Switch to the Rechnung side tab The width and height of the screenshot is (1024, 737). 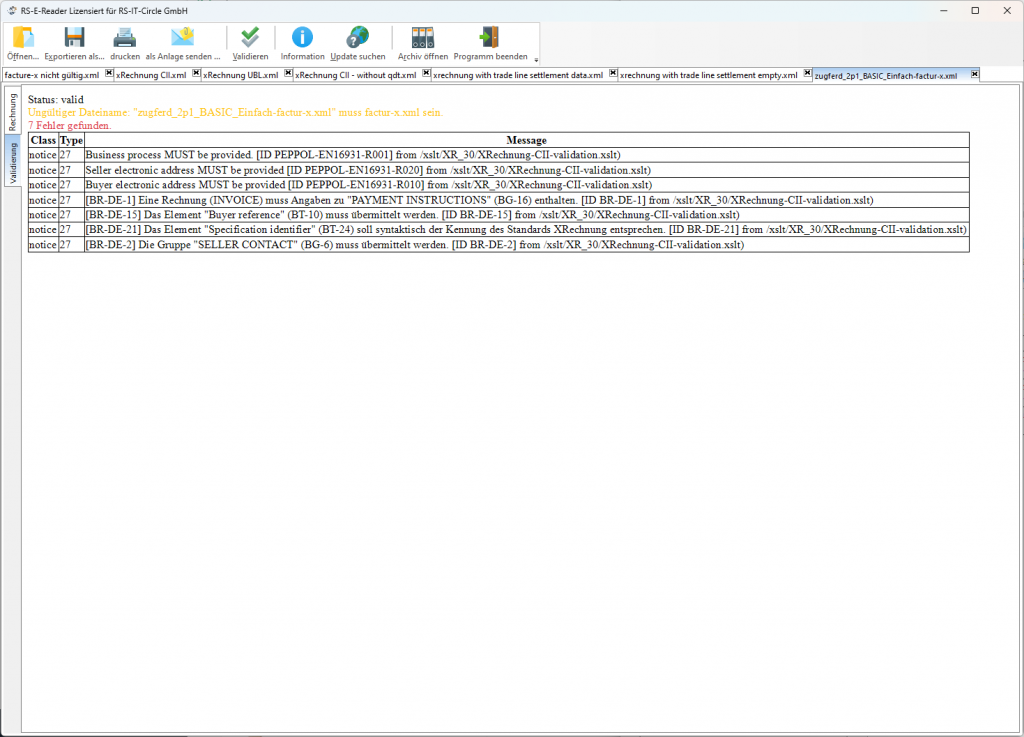coord(13,111)
